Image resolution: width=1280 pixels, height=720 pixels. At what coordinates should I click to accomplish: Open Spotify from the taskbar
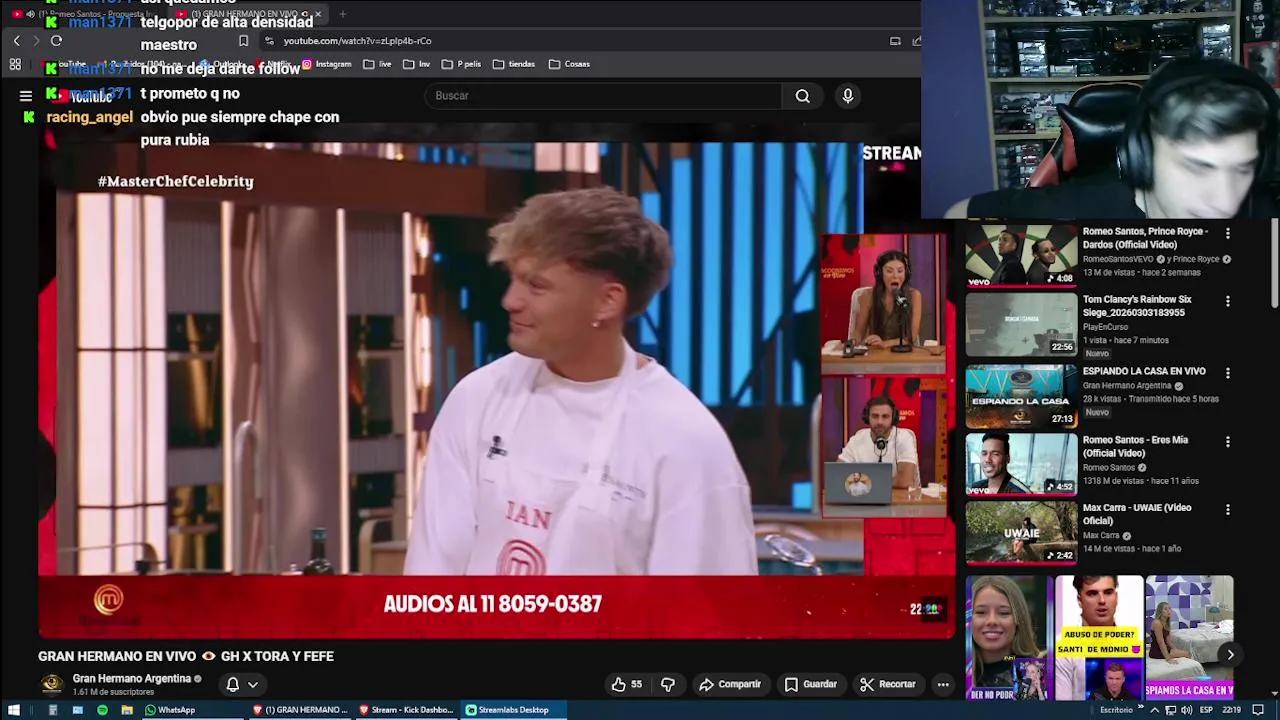click(102, 710)
